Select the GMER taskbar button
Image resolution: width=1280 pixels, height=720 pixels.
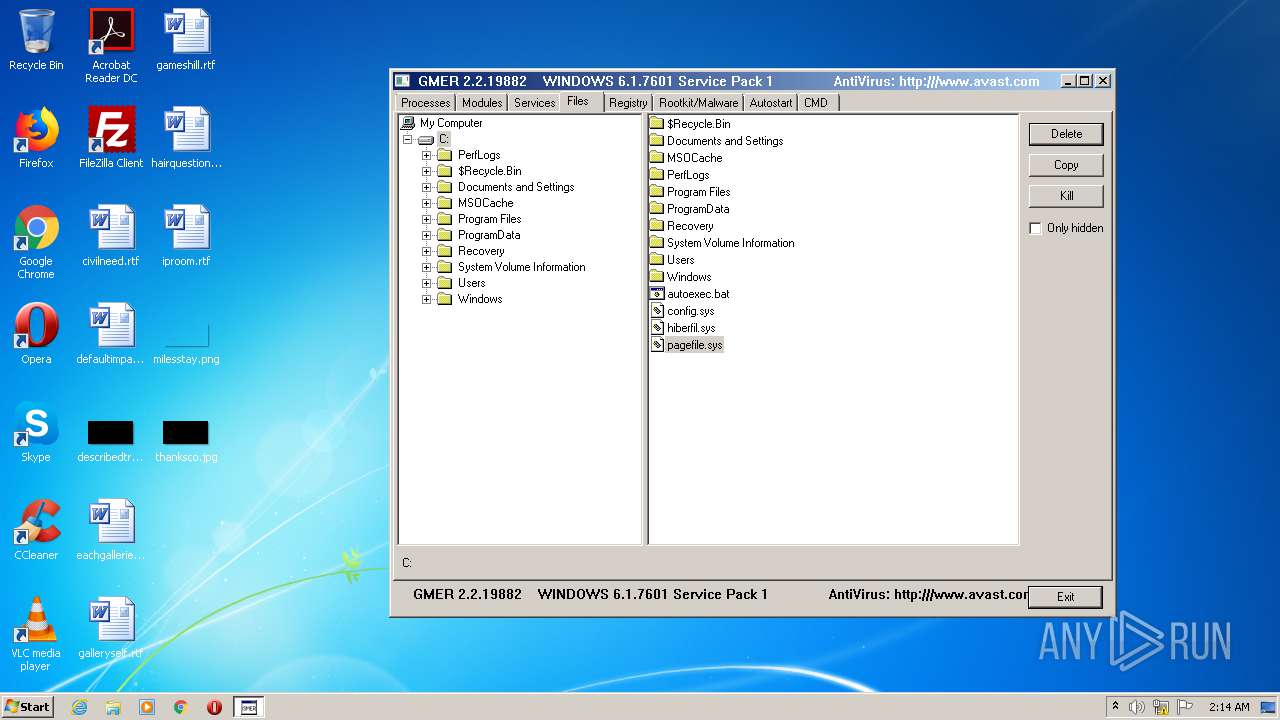[x=249, y=707]
